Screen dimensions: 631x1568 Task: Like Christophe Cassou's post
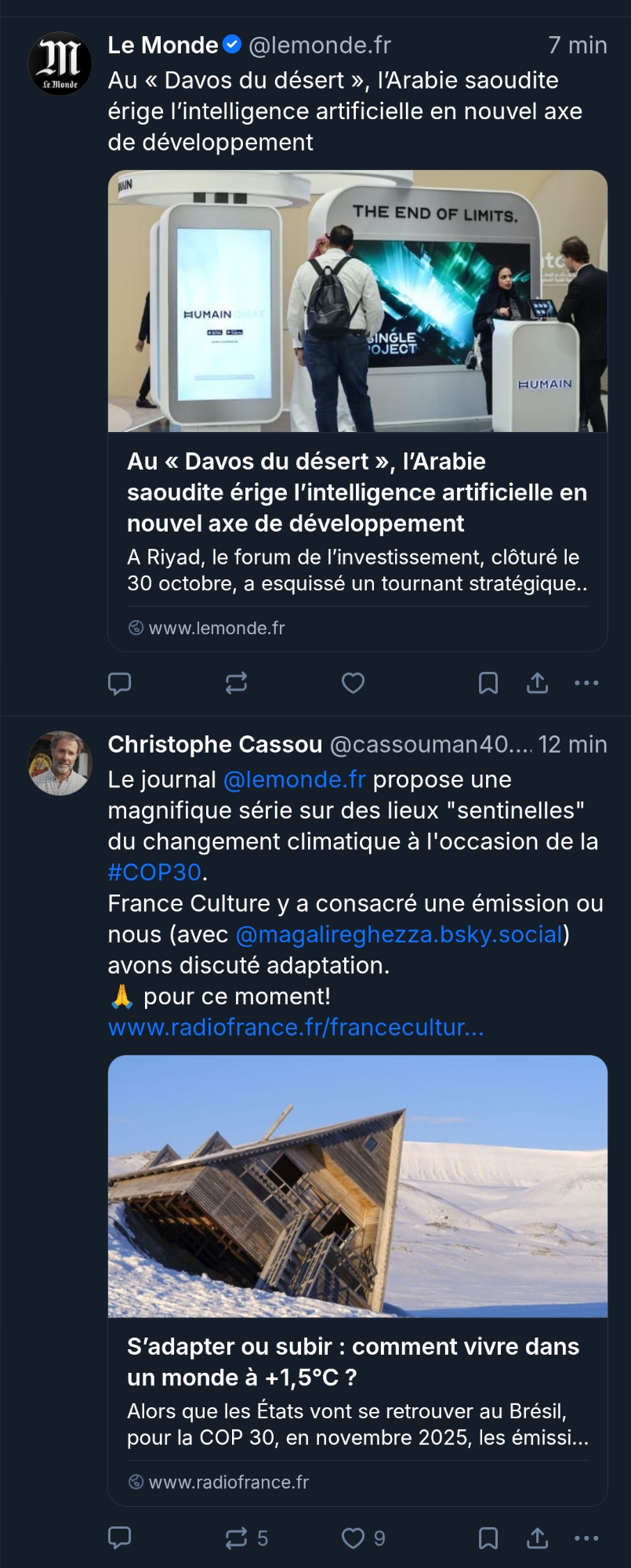click(353, 1538)
